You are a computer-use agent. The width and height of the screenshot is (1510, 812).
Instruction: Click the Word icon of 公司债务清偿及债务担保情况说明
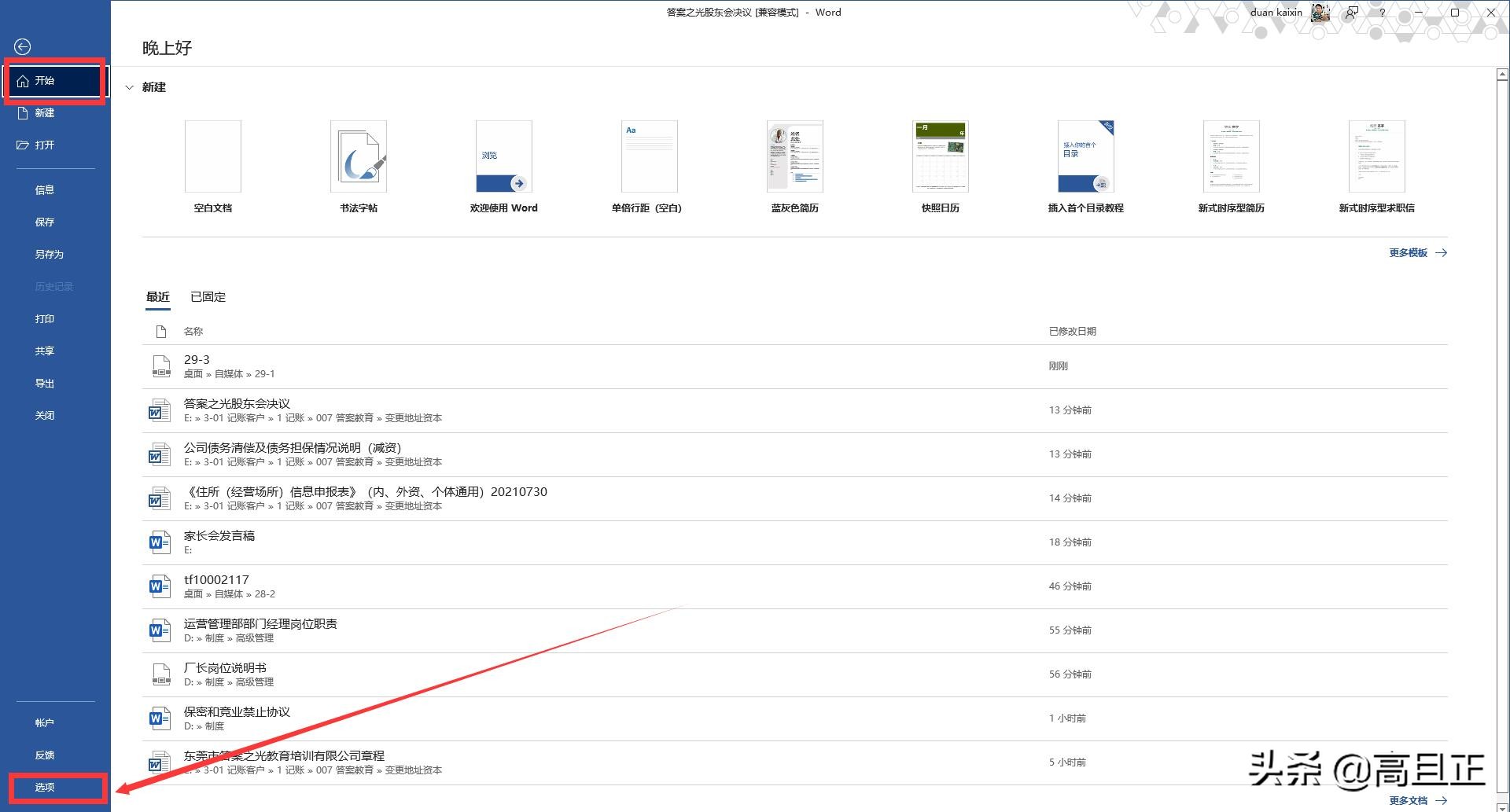tap(160, 454)
